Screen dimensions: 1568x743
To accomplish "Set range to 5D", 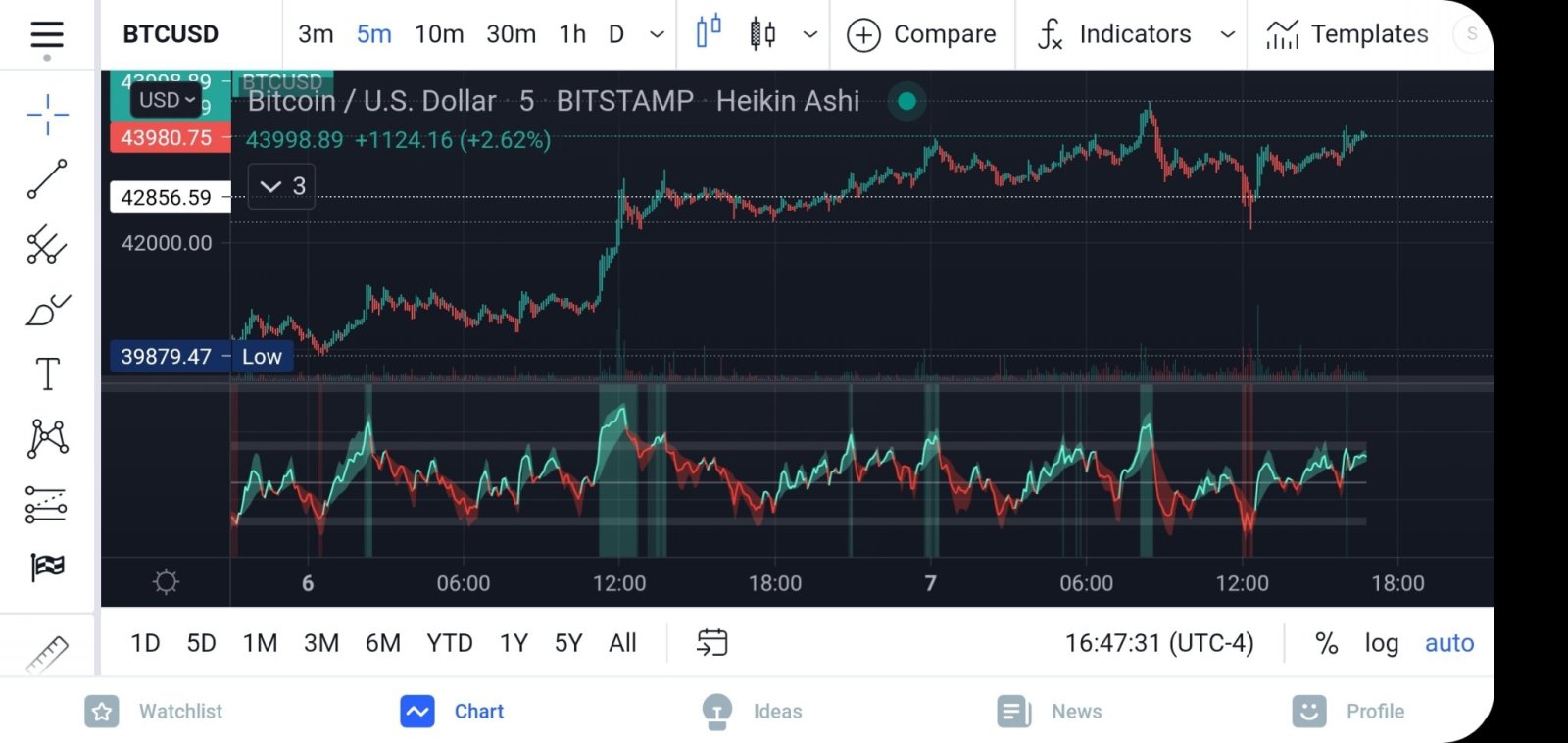I will [201, 643].
